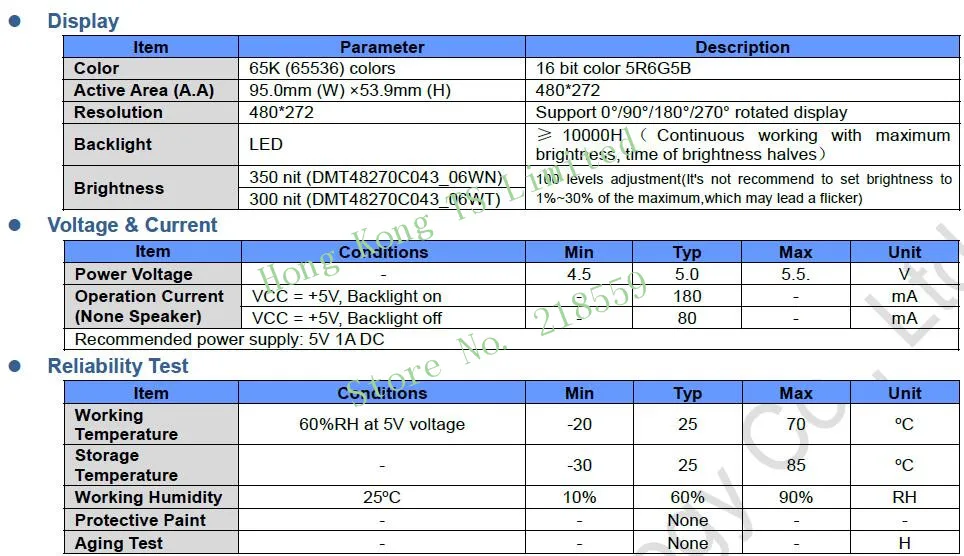The width and height of the screenshot is (964, 556).
Task: Click the Voltage table Unit header
Action: click(x=904, y=252)
